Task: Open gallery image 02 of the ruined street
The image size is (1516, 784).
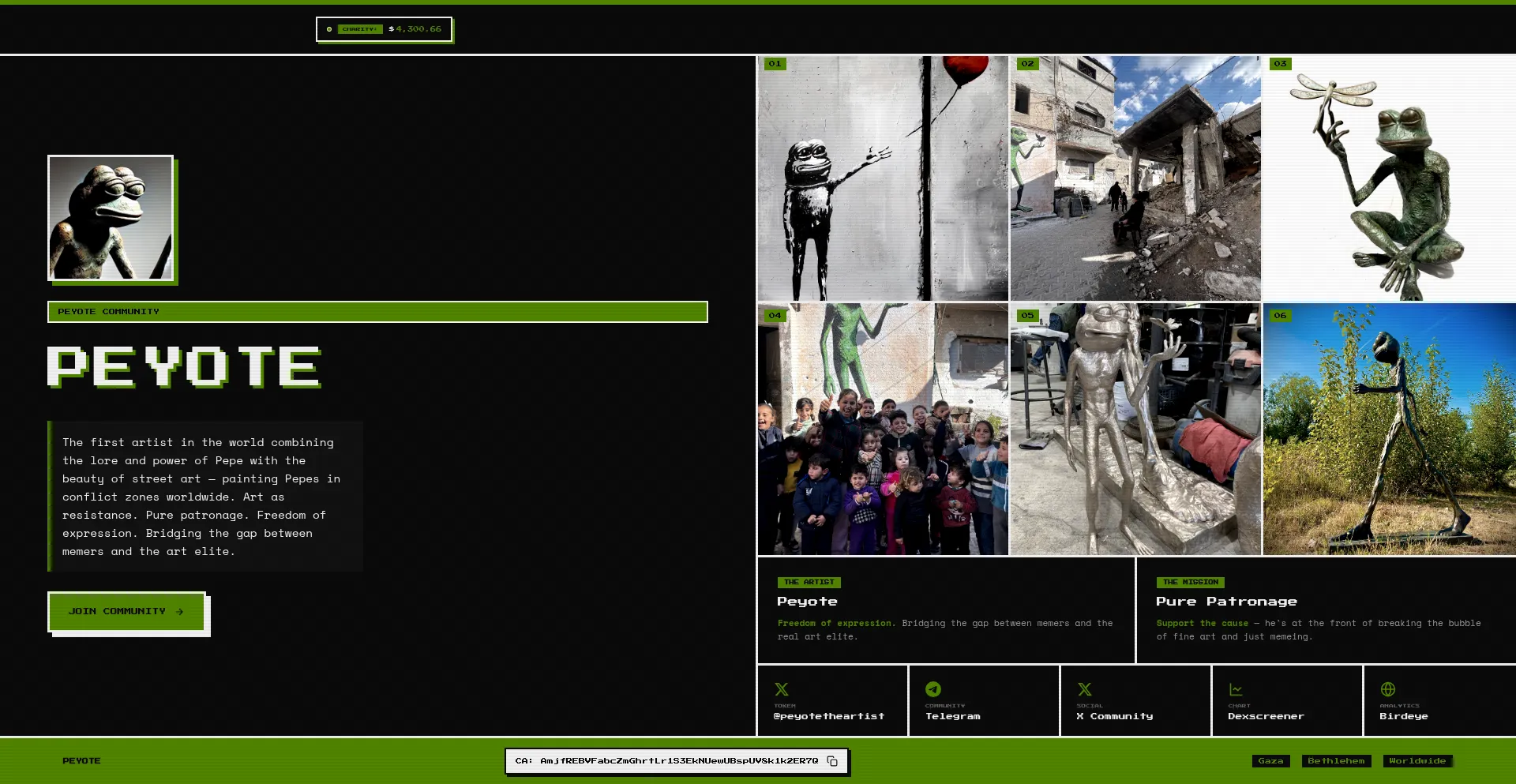Action: coord(1135,178)
